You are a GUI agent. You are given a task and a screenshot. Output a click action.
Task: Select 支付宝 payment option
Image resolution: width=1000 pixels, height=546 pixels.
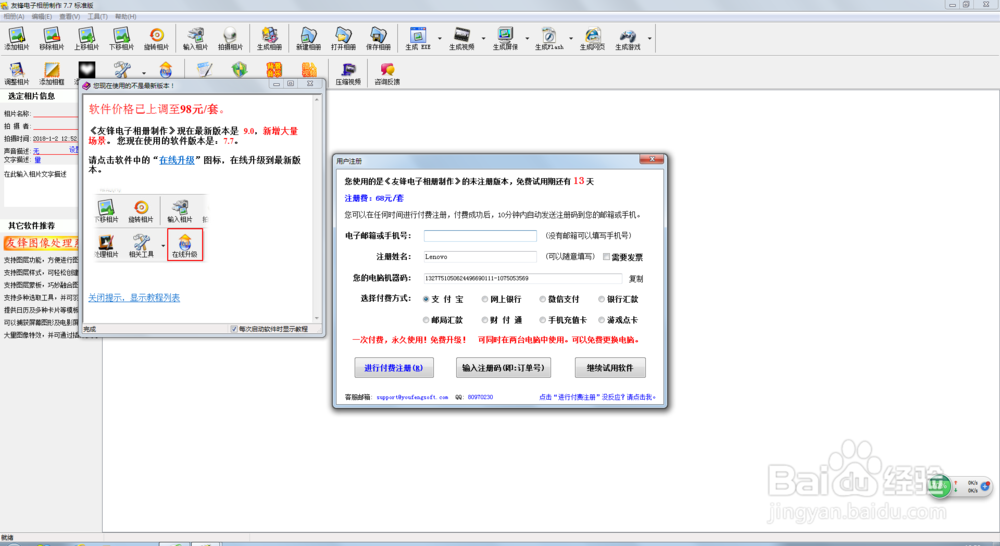tap(426, 299)
